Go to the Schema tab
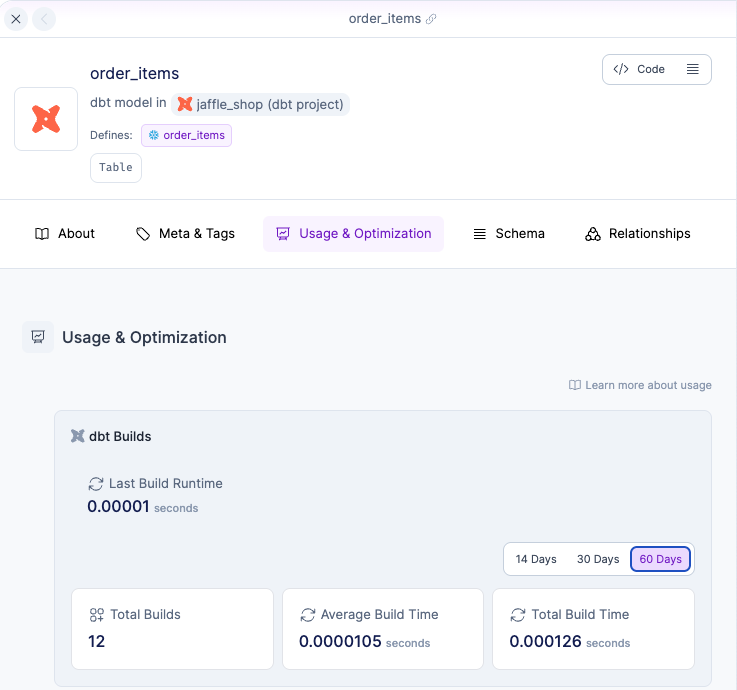Viewport: 737px width, 690px height. 509,234
